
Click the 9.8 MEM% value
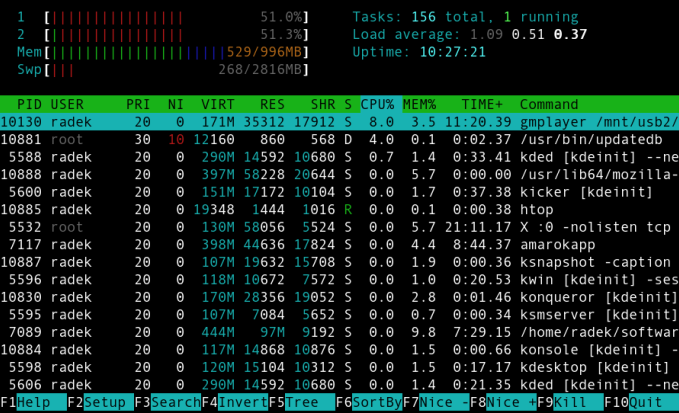(423, 332)
